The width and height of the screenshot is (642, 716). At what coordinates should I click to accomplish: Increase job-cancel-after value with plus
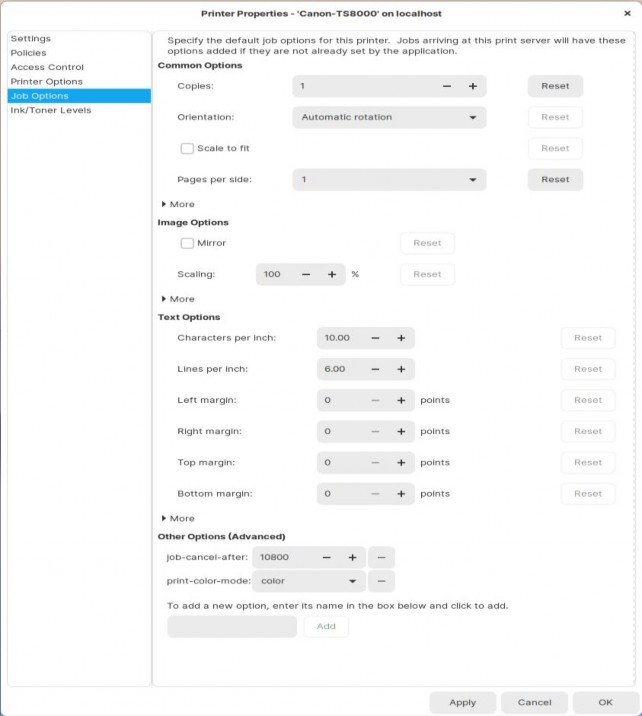[x=353, y=558]
